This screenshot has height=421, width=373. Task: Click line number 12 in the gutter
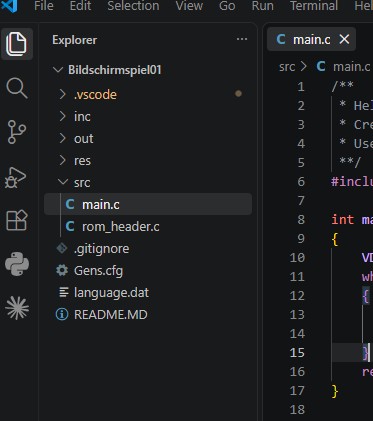point(297,295)
